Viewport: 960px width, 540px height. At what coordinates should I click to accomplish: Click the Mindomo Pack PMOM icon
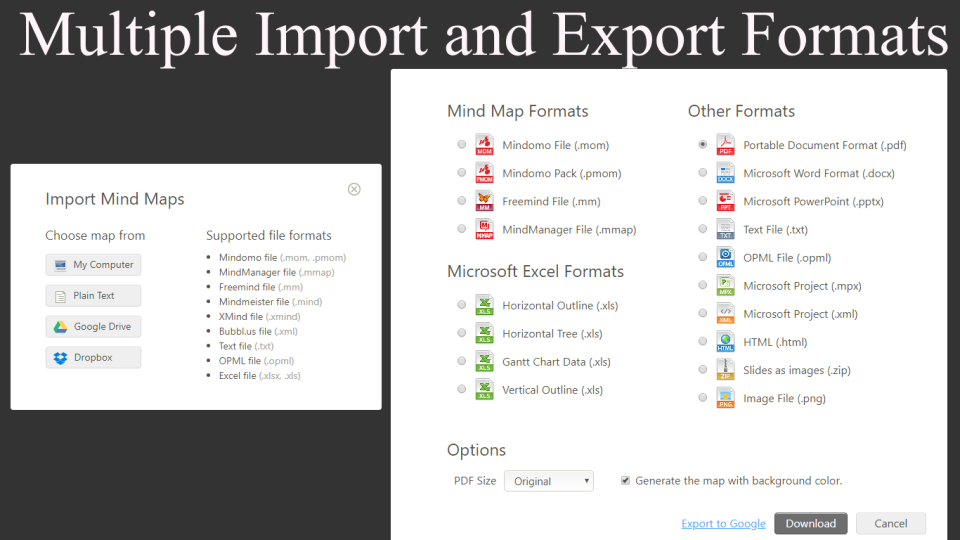[484, 173]
